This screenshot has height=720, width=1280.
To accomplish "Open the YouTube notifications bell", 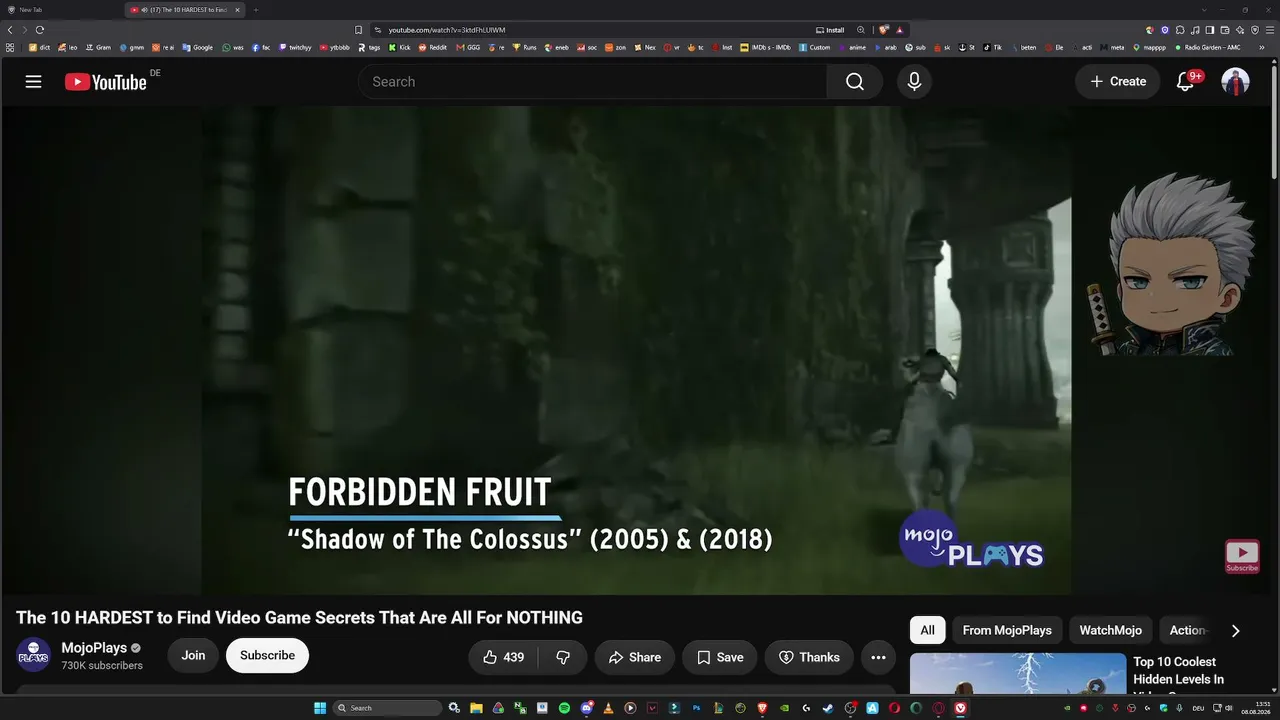I will tap(1186, 82).
